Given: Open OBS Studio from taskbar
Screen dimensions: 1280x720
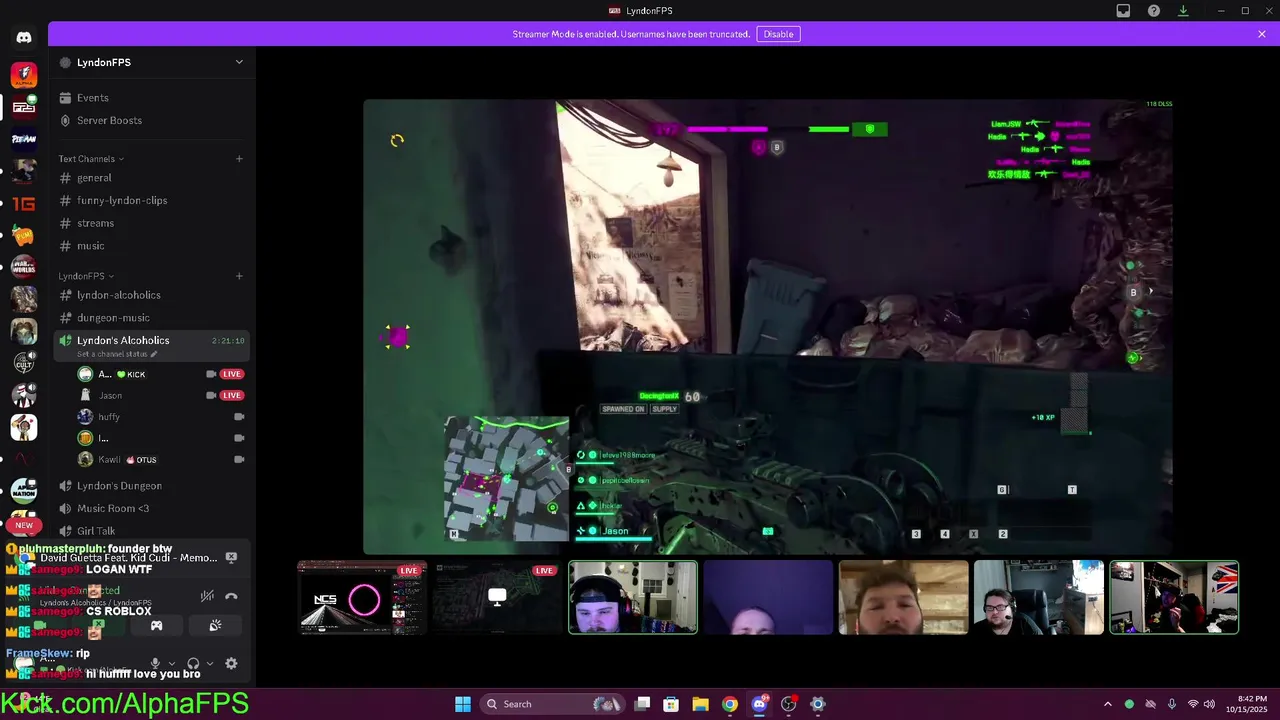Looking at the screenshot, I should (x=788, y=704).
